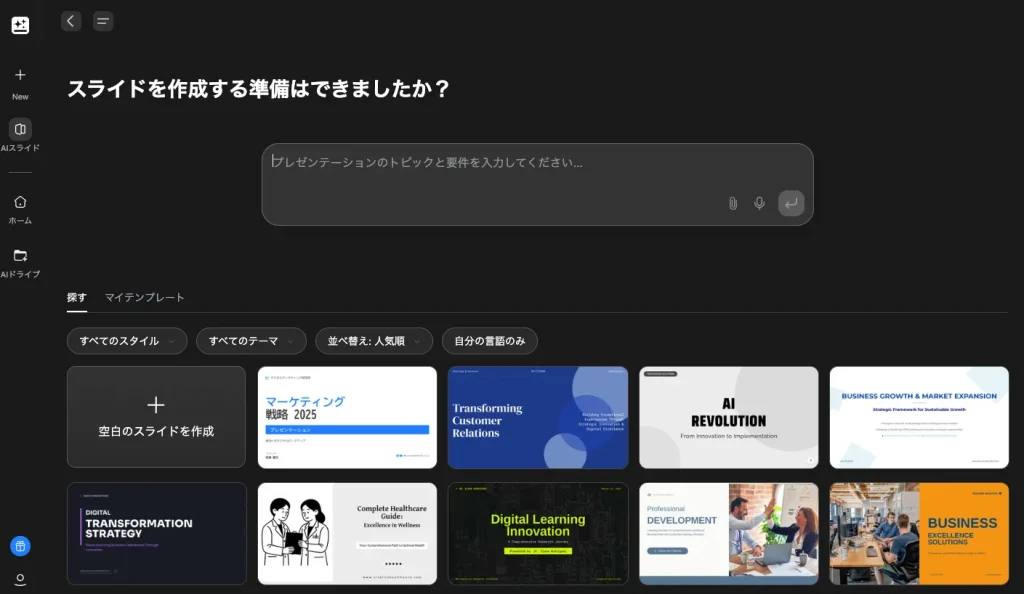Open the user avatar at the bottom left
The width and height of the screenshot is (1024, 594).
[x=20, y=580]
